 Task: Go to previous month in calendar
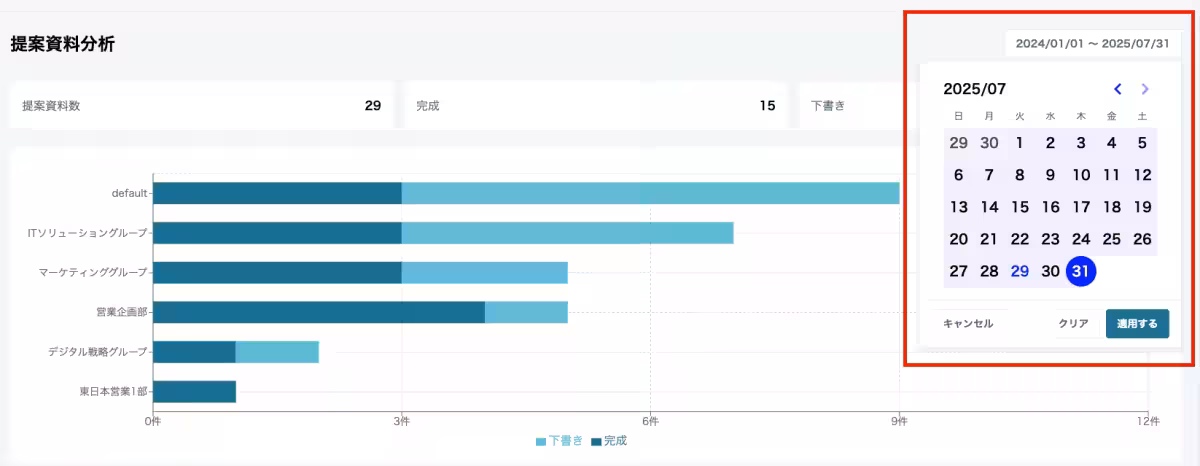click(x=1118, y=89)
